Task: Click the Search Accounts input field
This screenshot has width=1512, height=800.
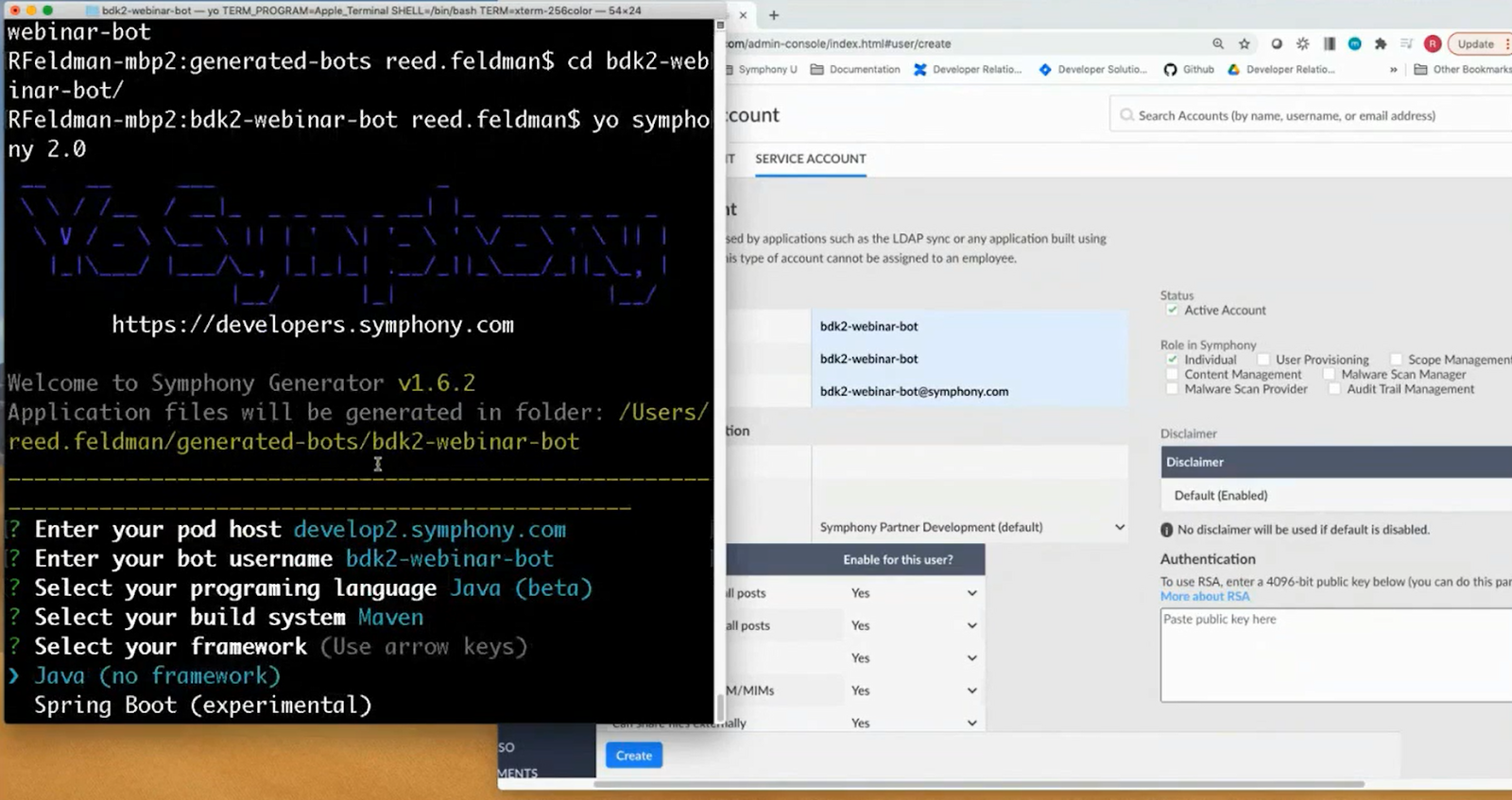Action: [x=1314, y=115]
